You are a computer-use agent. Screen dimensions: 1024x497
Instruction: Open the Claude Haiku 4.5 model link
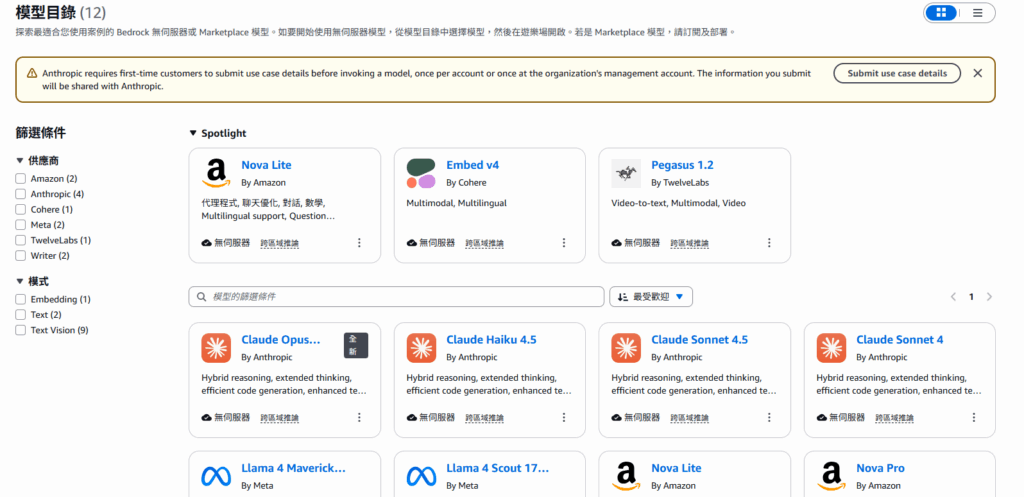(x=491, y=340)
